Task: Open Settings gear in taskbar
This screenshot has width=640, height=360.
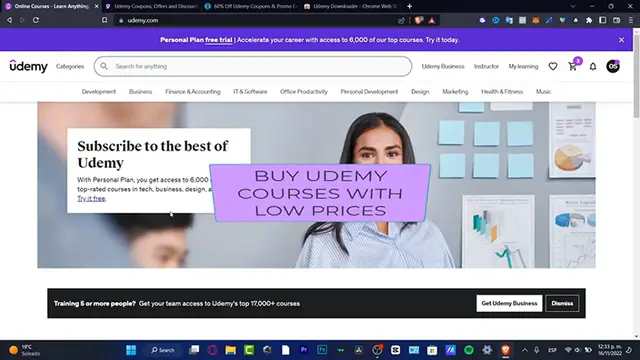Action: [487, 350]
